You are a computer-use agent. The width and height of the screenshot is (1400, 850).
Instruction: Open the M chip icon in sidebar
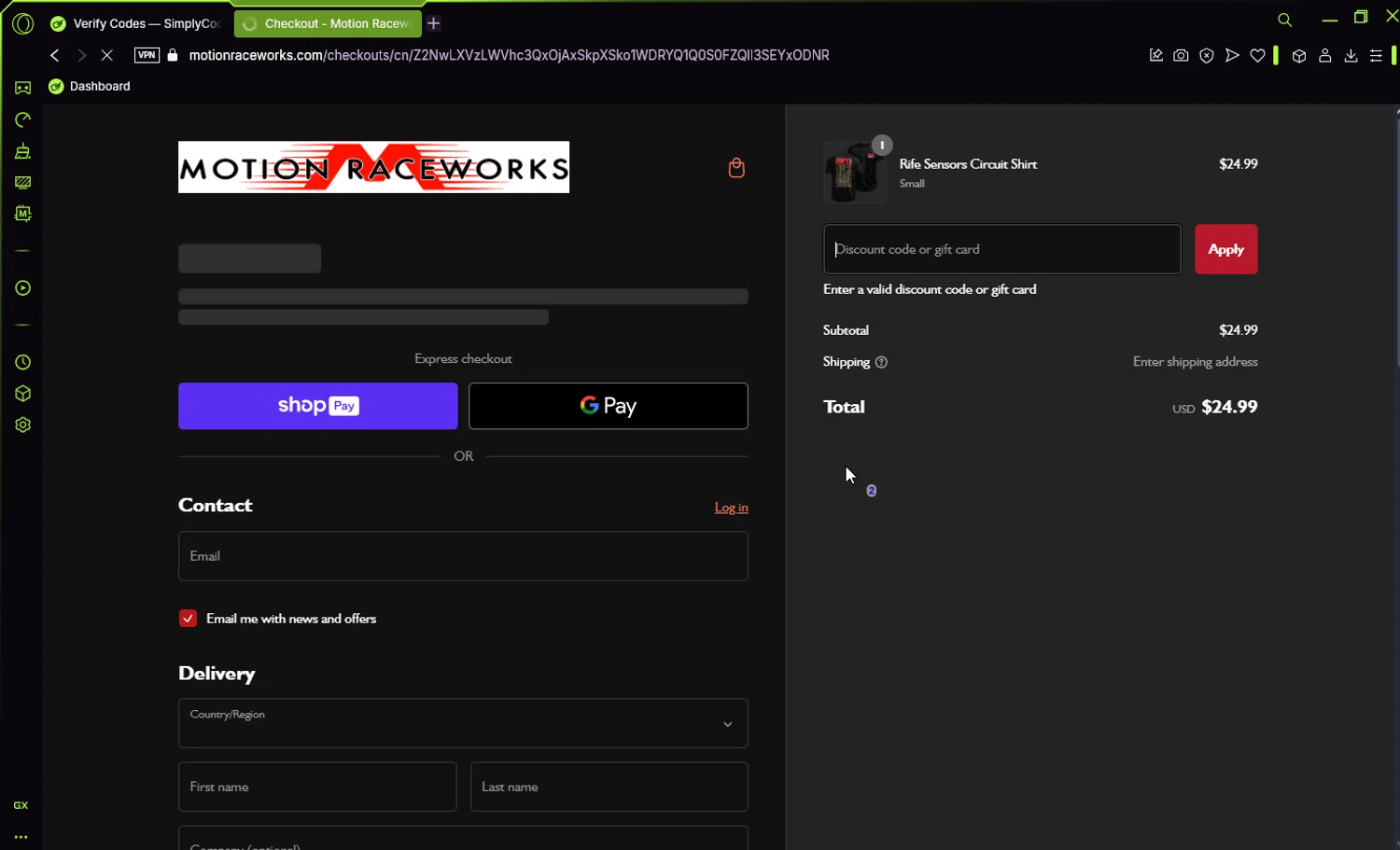coord(23,214)
